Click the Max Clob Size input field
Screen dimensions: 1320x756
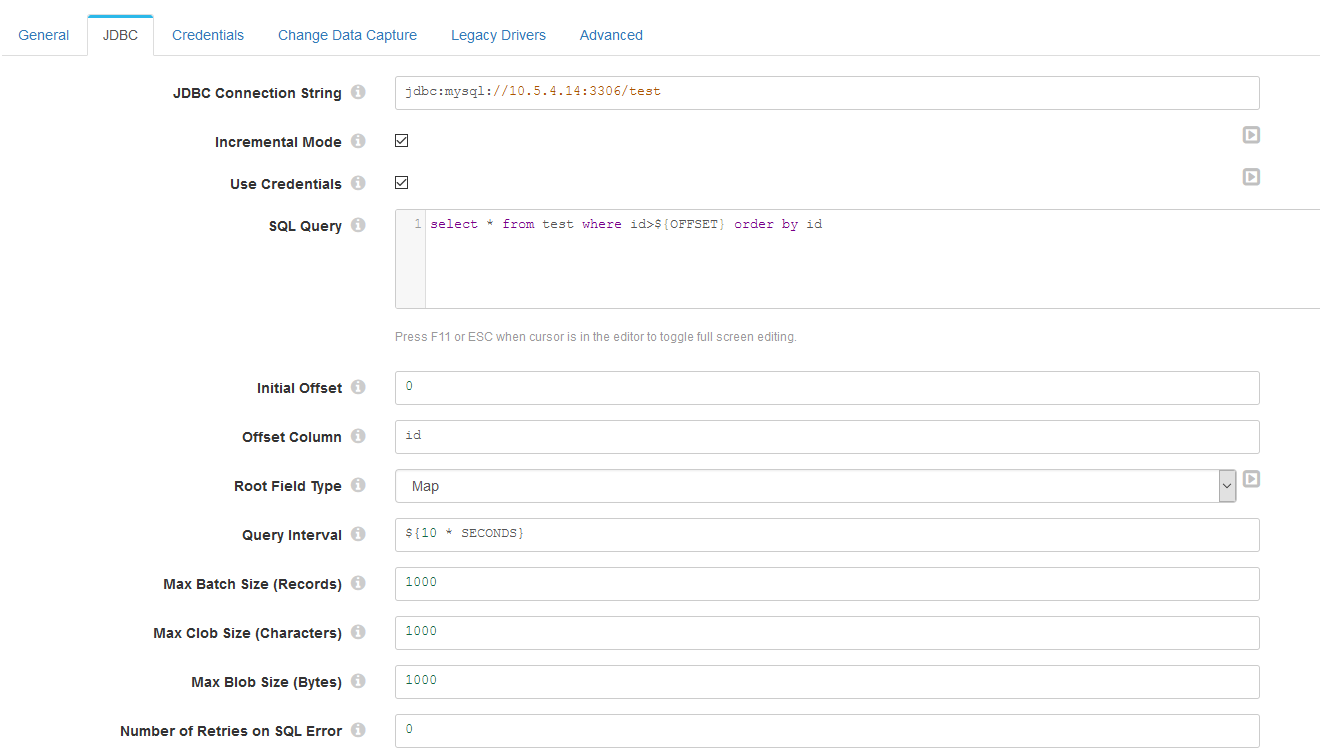click(826, 632)
